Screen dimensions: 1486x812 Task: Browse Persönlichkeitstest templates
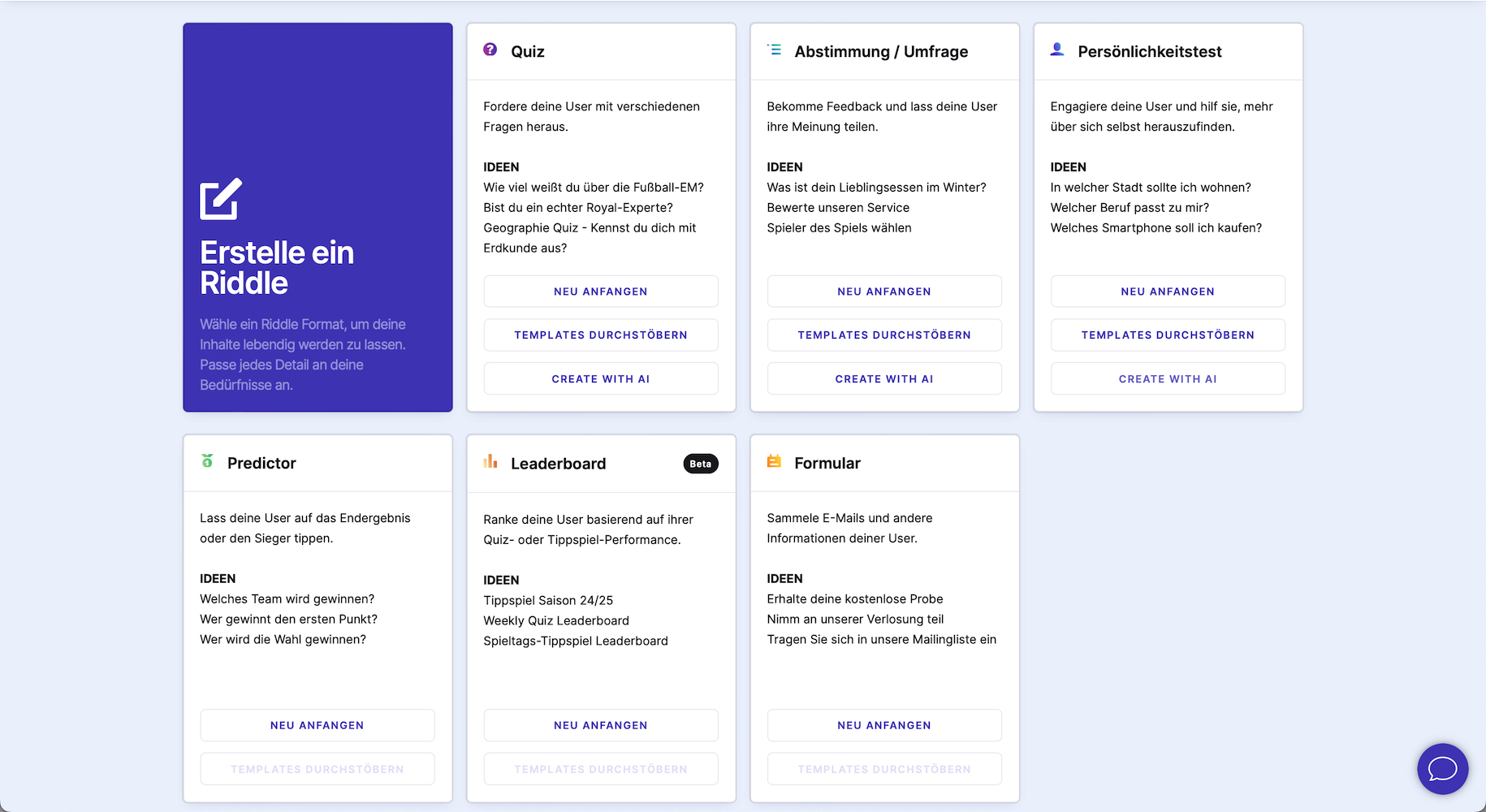[1167, 335]
